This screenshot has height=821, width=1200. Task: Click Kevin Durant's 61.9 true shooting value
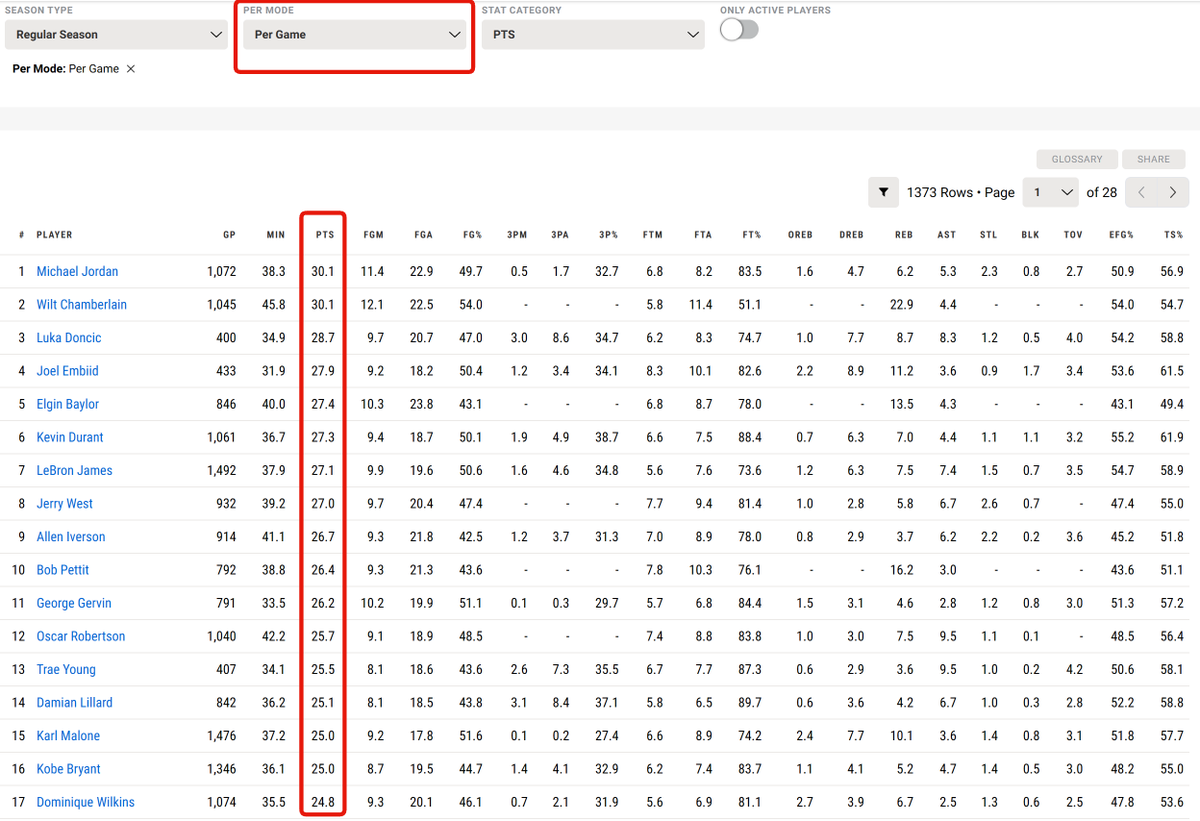[x=1172, y=437]
